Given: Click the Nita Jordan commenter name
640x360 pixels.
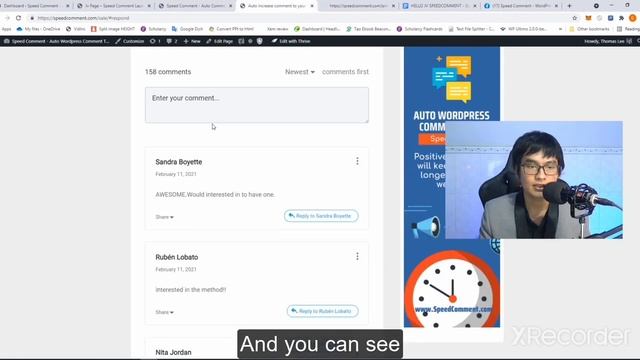Looking at the screenshot, I should pyautogui.click(x=173, y=352).
